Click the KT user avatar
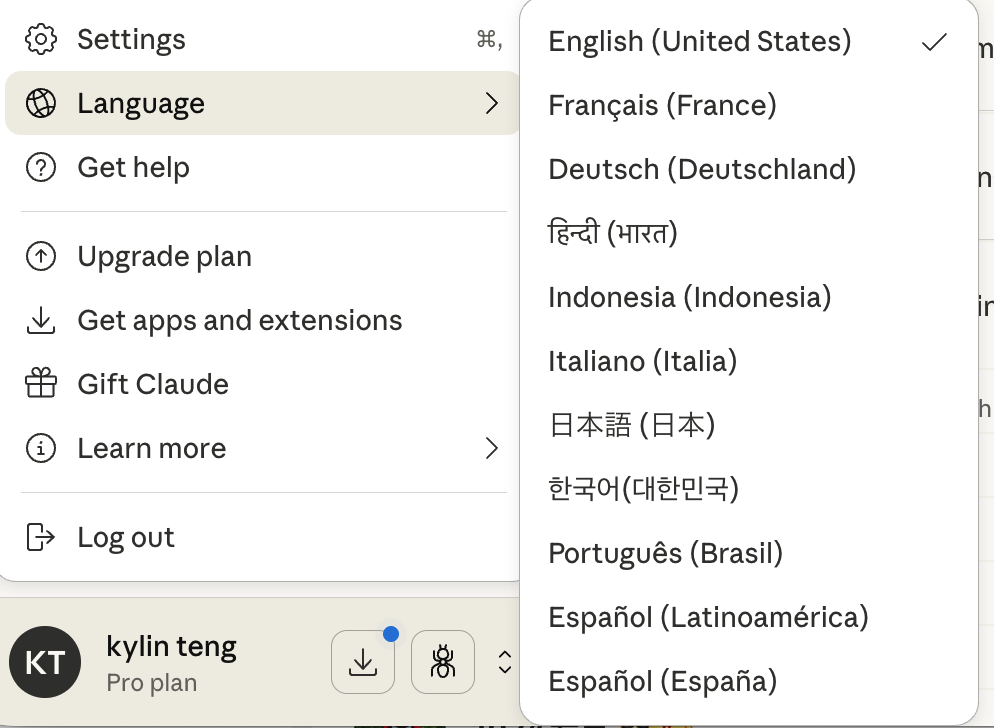This screenshot has height=728, width=994. click(x=45, y=663)
